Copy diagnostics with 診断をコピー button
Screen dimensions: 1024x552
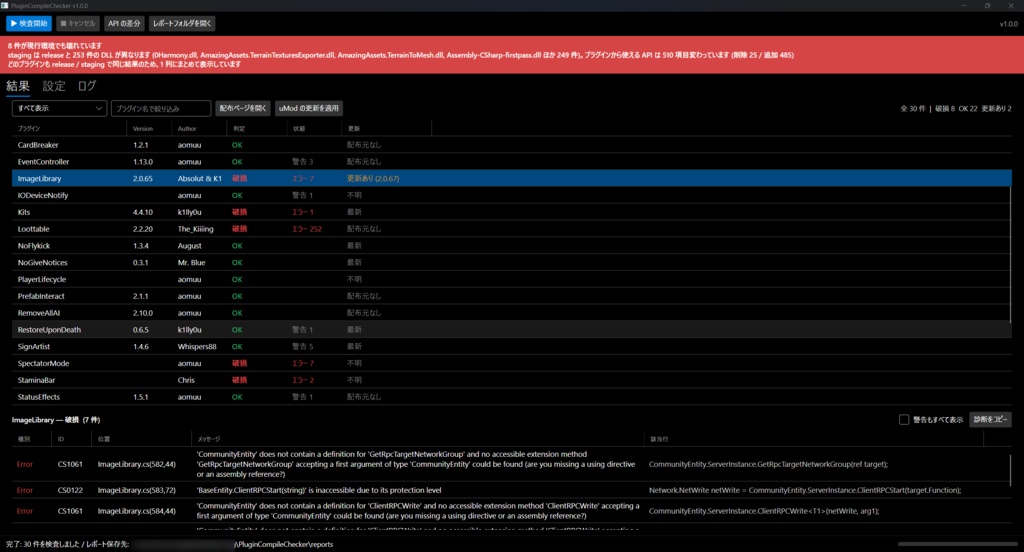[x=991, y=419]
